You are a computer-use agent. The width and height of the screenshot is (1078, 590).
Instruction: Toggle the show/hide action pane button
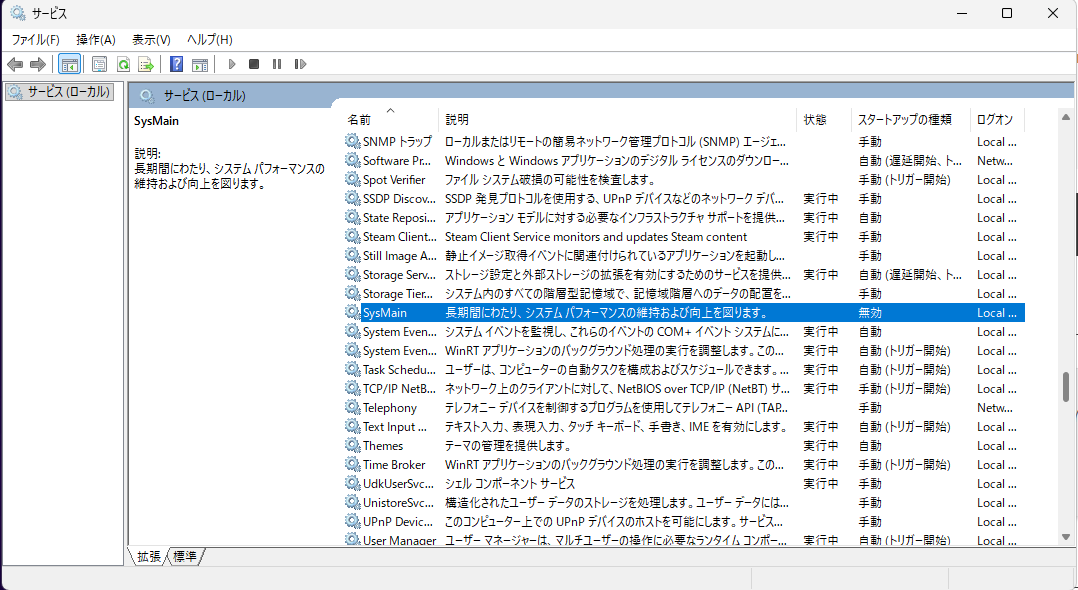point(199,64)
